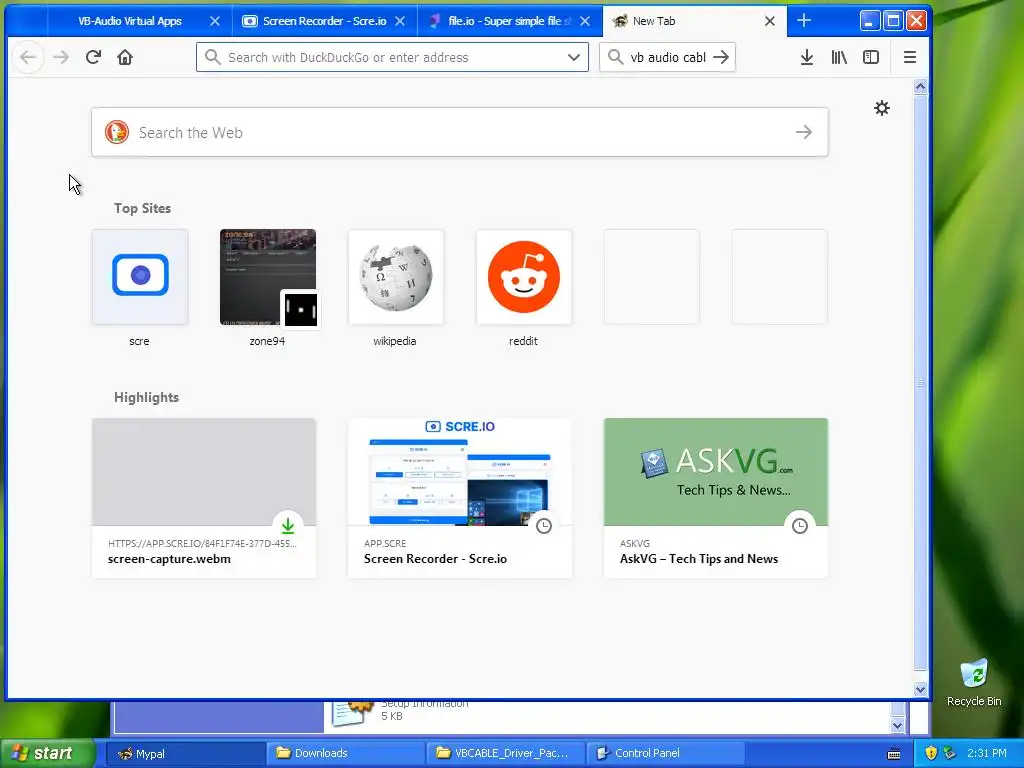Viewport: 1024px width, 768px height.
Task: Open the scre top site tile
Action: (140, 277)
